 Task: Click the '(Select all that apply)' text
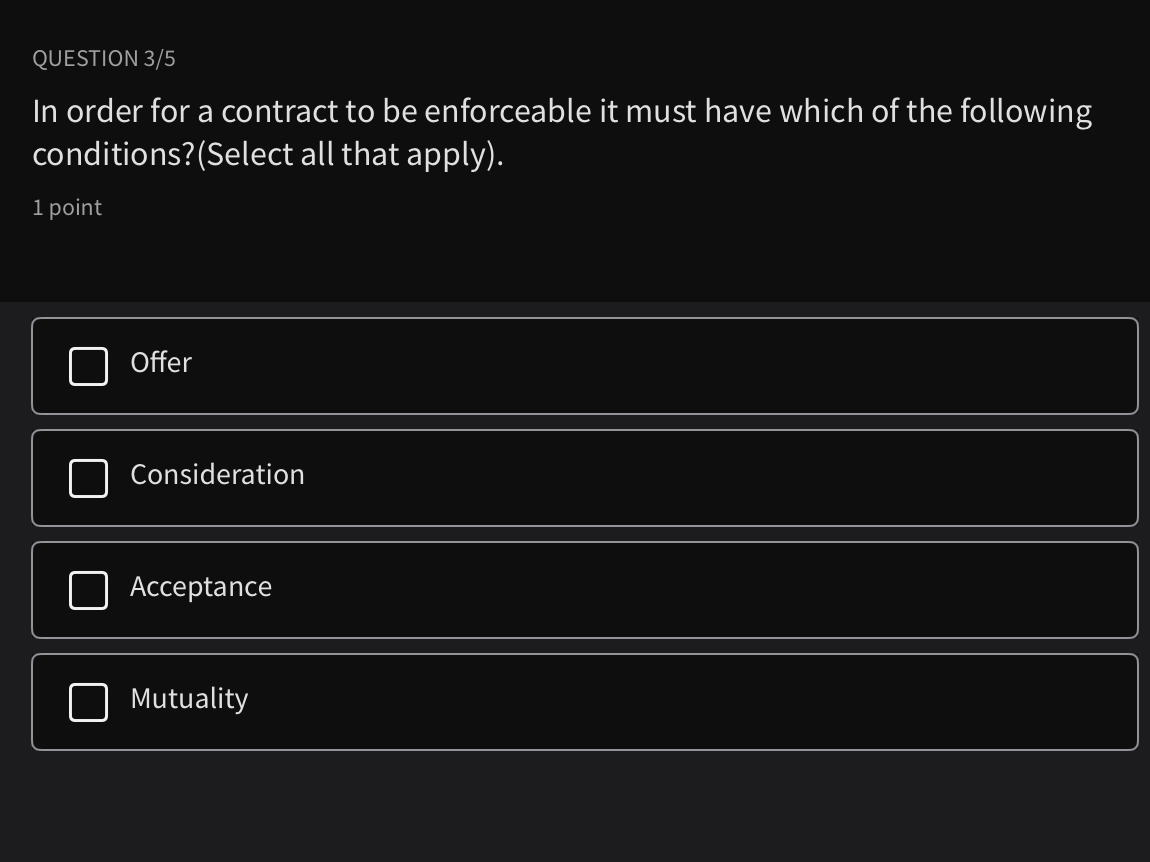(x=350, y=155)
